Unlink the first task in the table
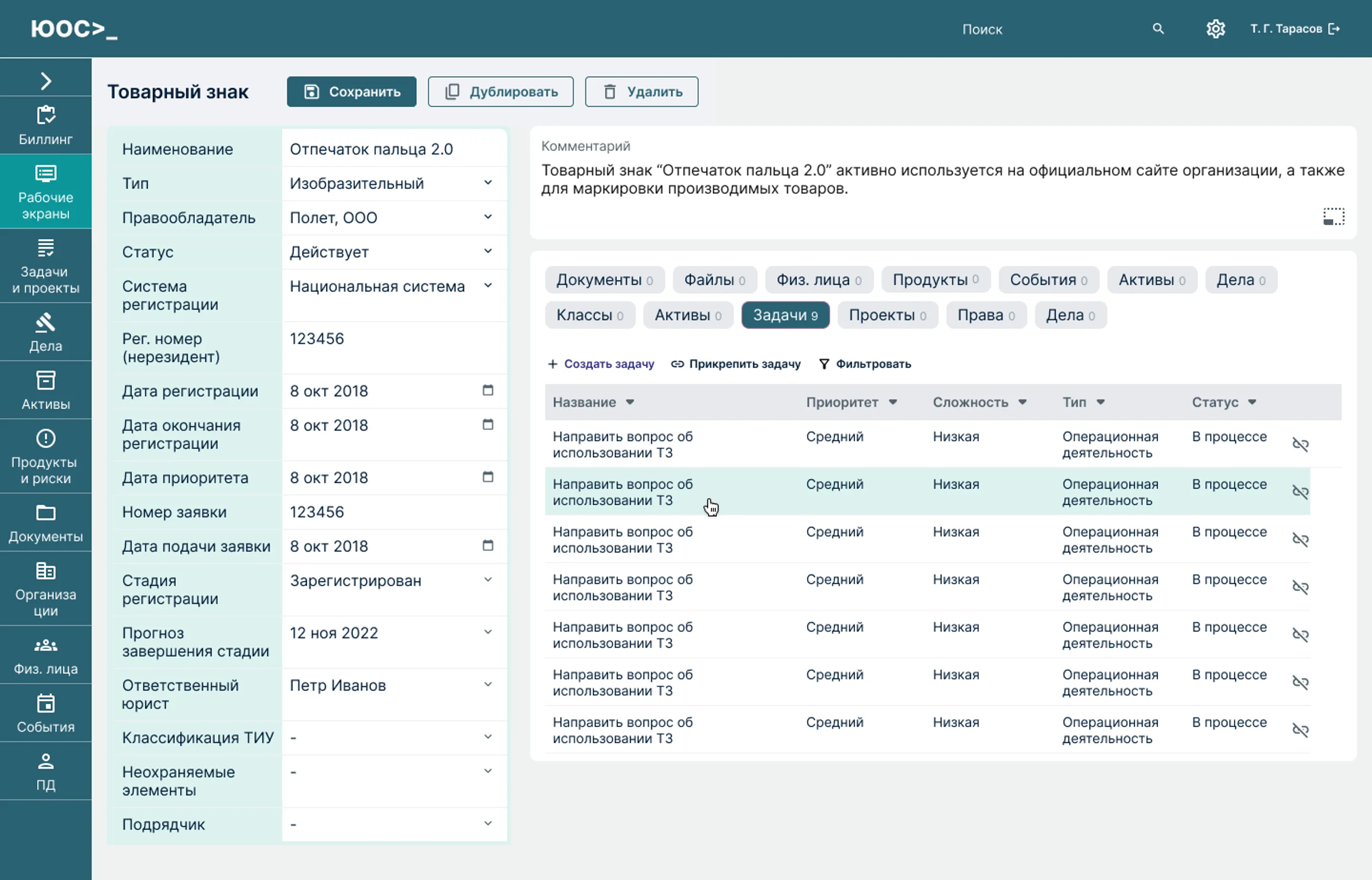 (x=1300, y=445)
